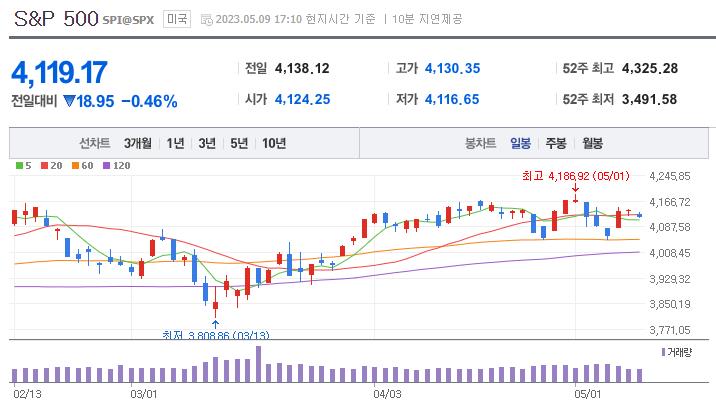Show the 10년 line chart
Image resolution: width=716 pixels, height=408 pixels.
(274, 143)
